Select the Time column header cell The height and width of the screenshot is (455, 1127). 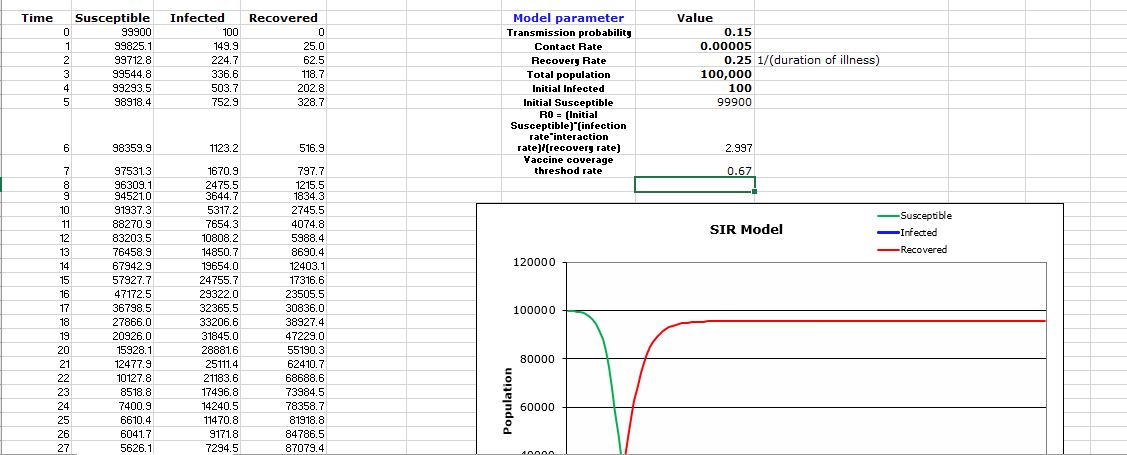(x=37, y=18)
